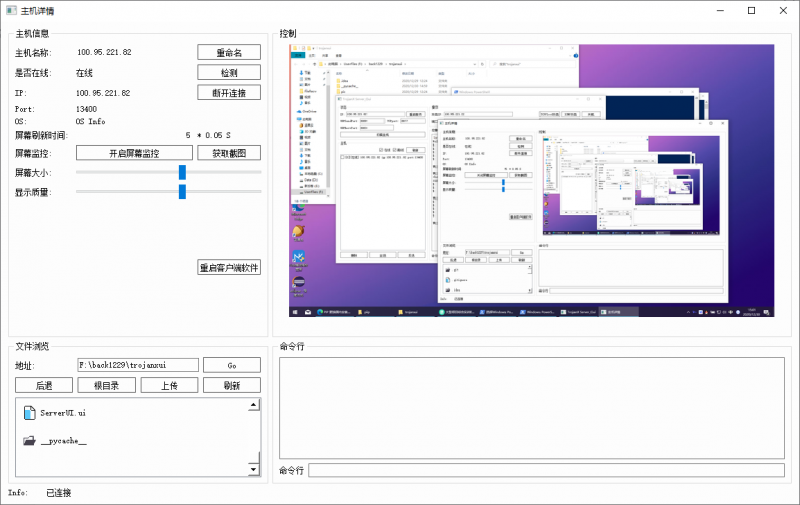Focus the 命令行 command input box

click(x=546, y=470)
